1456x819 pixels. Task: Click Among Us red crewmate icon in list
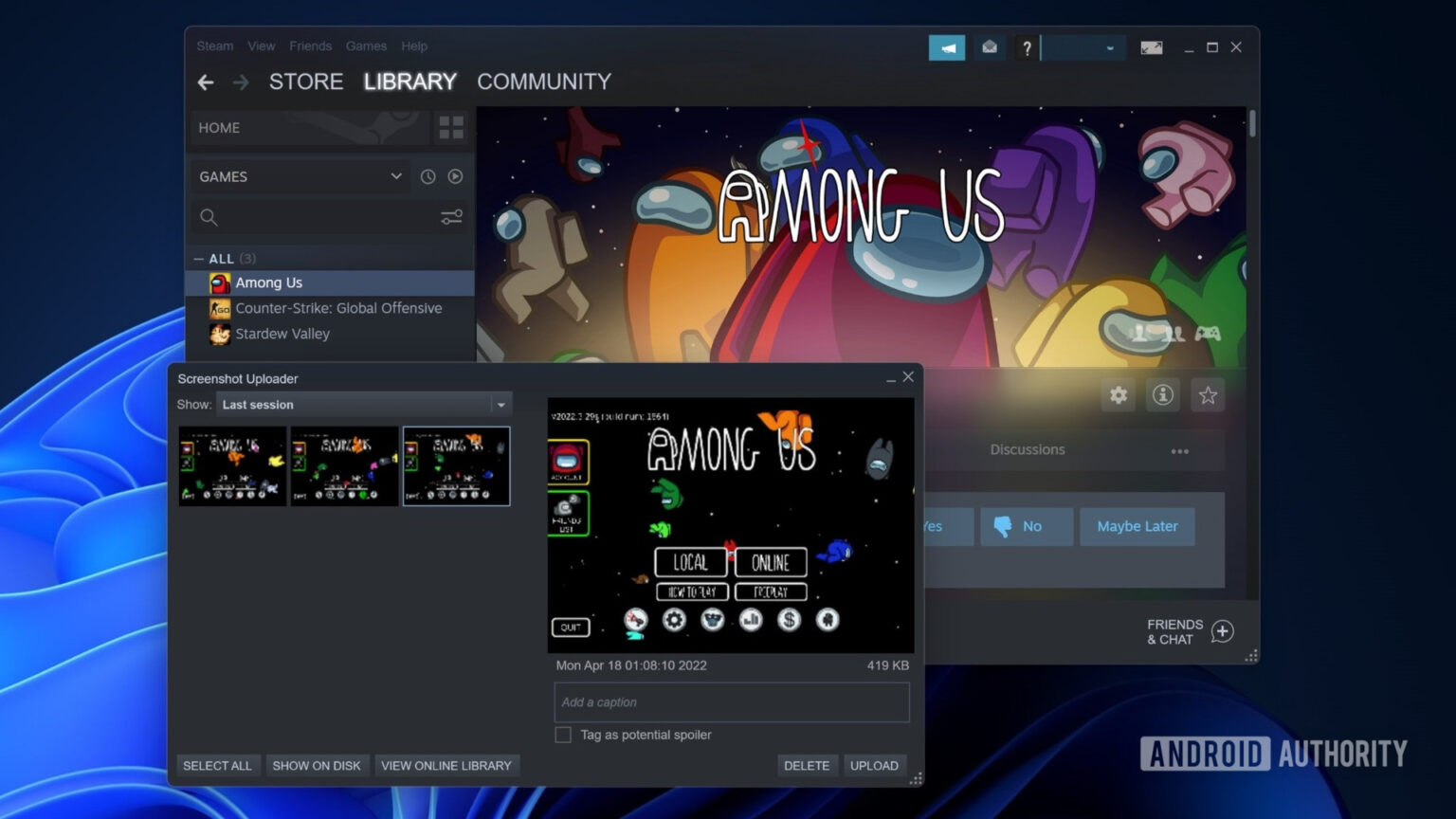220,282
